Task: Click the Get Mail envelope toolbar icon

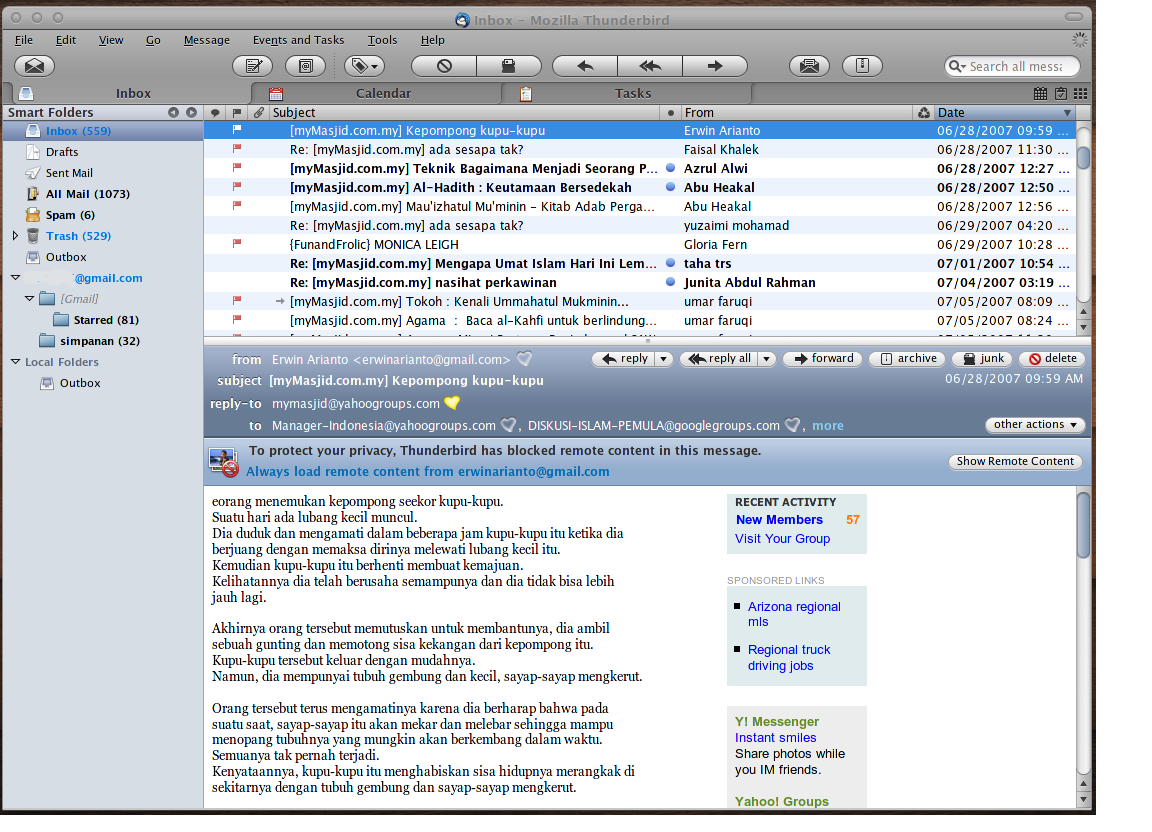Action: click(35, 66)
